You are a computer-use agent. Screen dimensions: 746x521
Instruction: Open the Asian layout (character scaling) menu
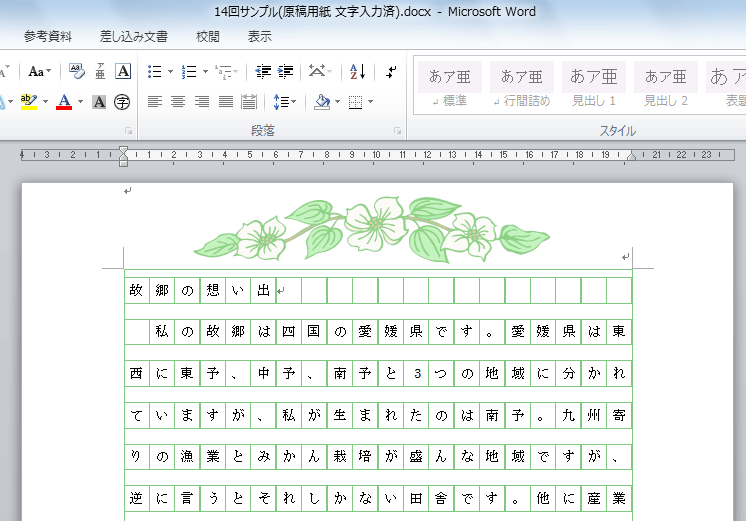[320, 72]
